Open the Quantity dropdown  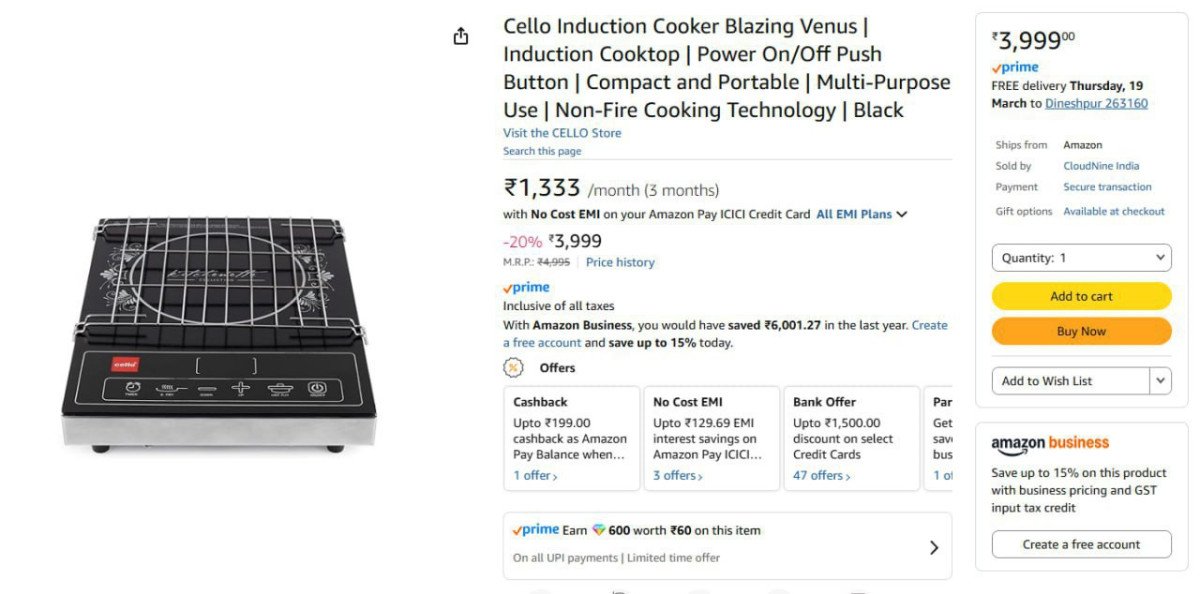(1081, 257)
